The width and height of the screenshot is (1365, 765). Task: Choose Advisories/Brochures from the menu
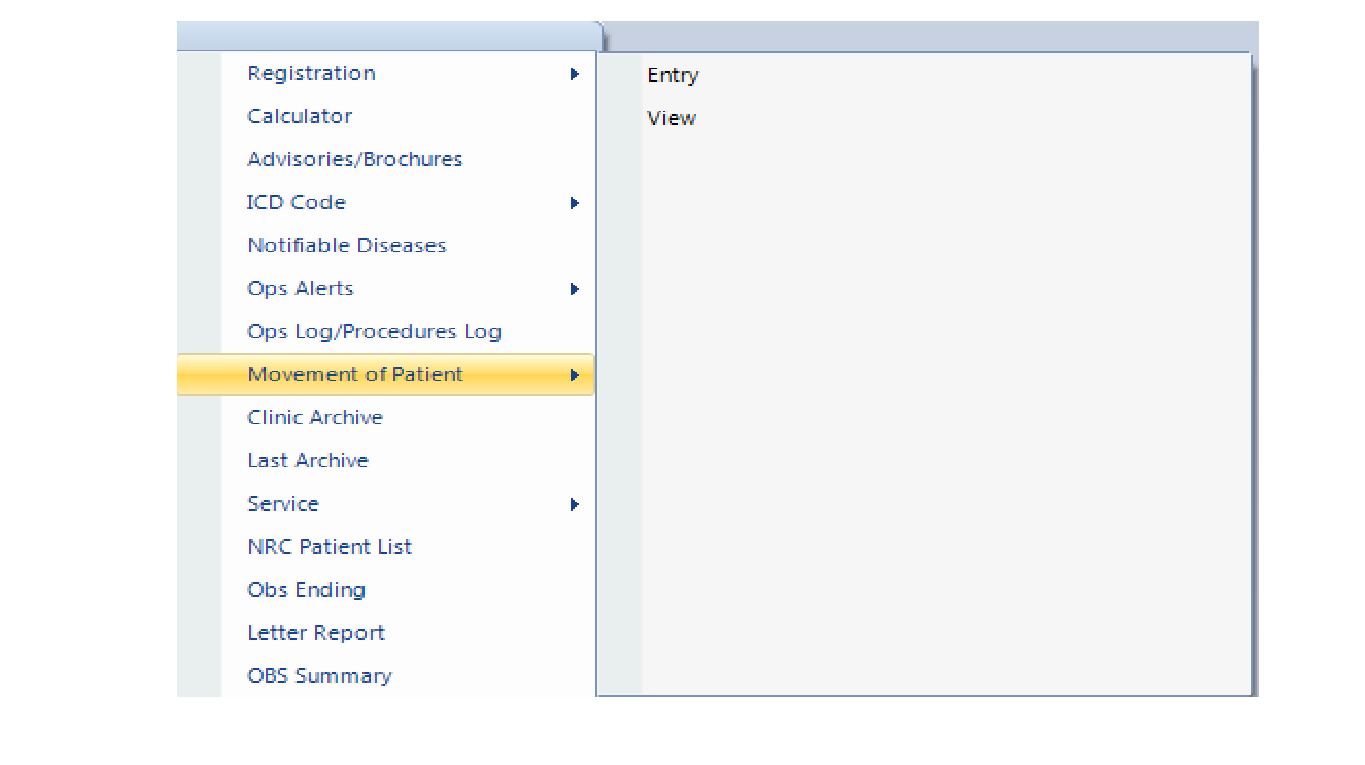coord(354,160)
